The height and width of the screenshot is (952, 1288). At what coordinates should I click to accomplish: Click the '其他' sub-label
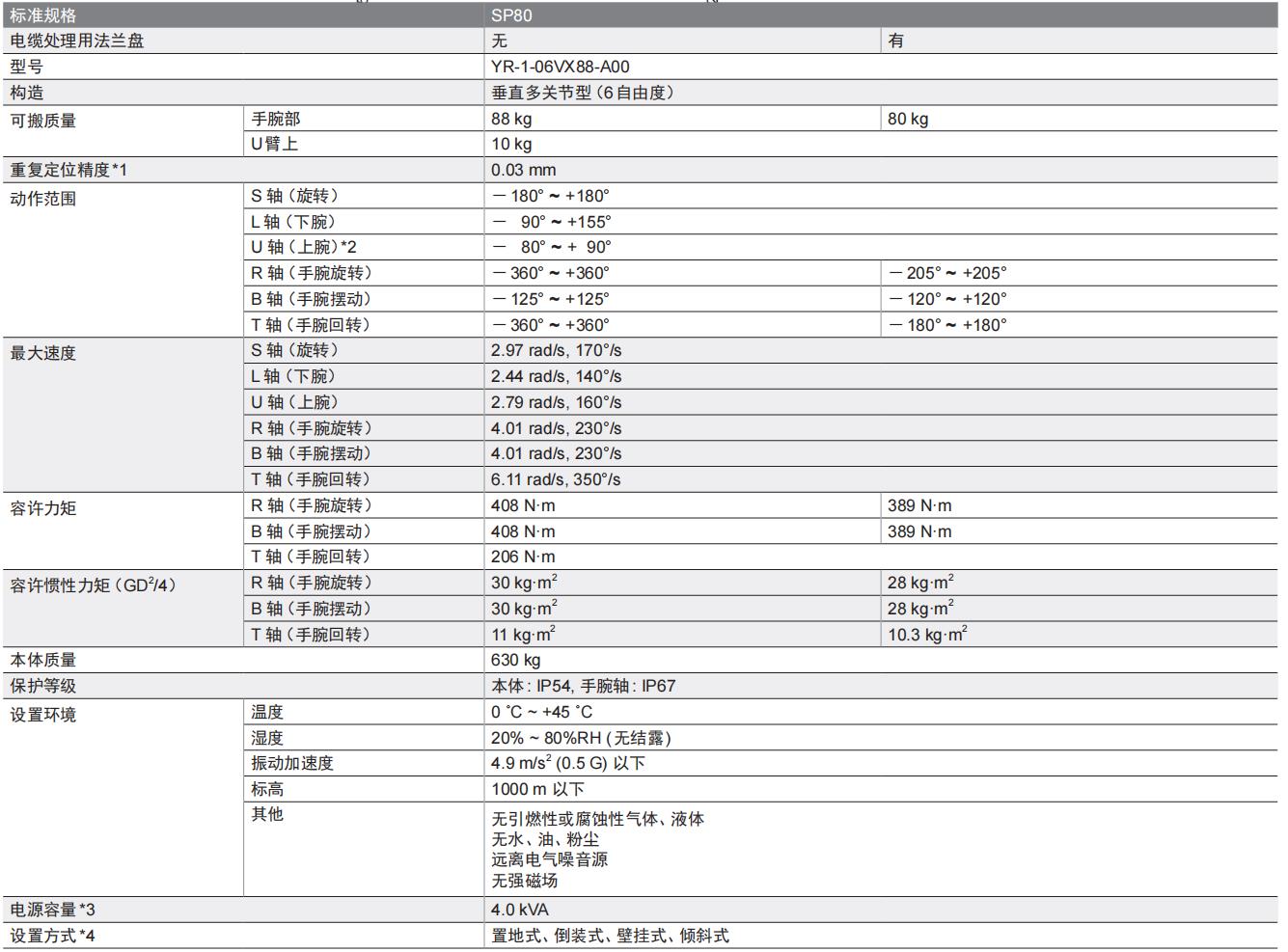tap(267, 814)
